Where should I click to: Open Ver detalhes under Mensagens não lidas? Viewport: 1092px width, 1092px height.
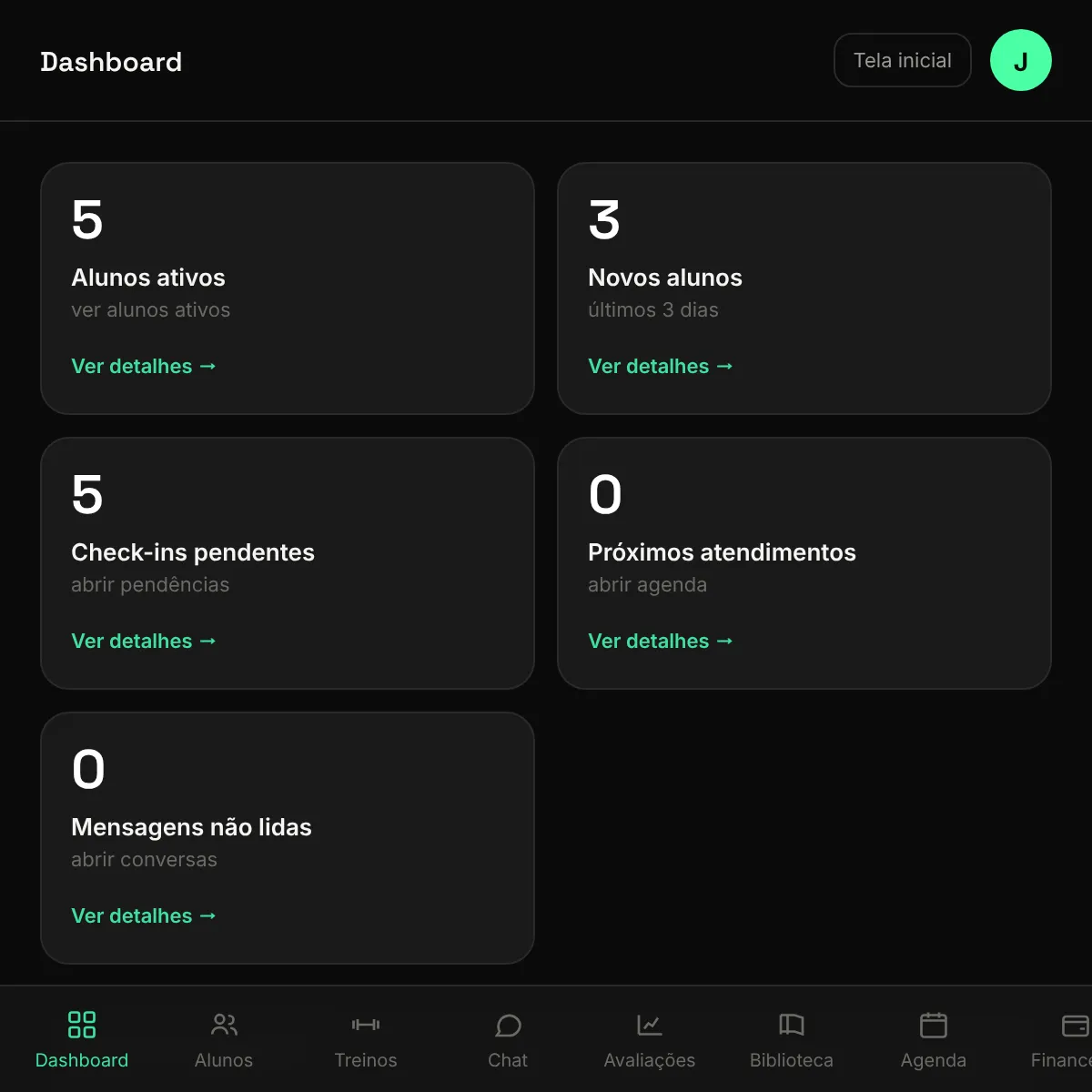tap(144, 915)
